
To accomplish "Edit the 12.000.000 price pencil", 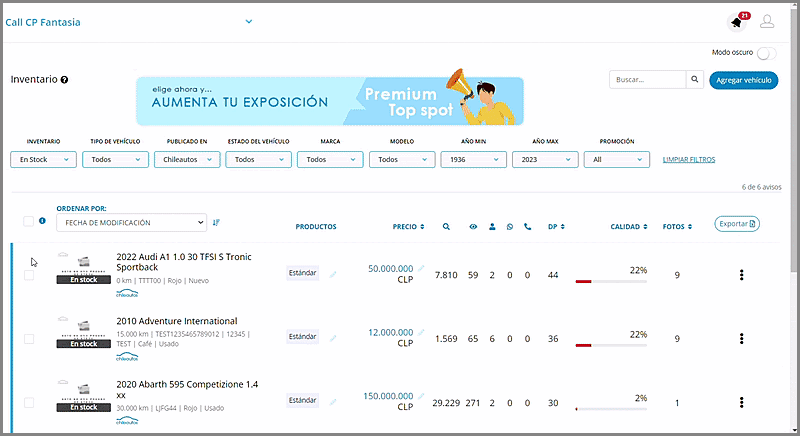I will tap(421, 332).
